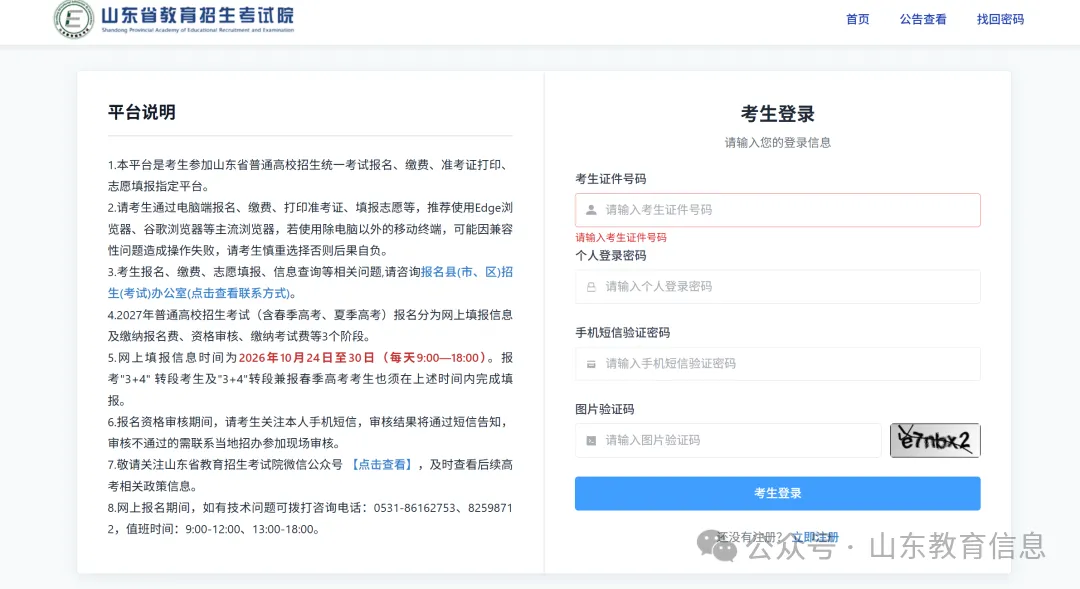This screenshot has width=1080, height=589.
Task: Click the phone number 0531-86162753 text
Action: pyautogui.click(x=415, y=508)
